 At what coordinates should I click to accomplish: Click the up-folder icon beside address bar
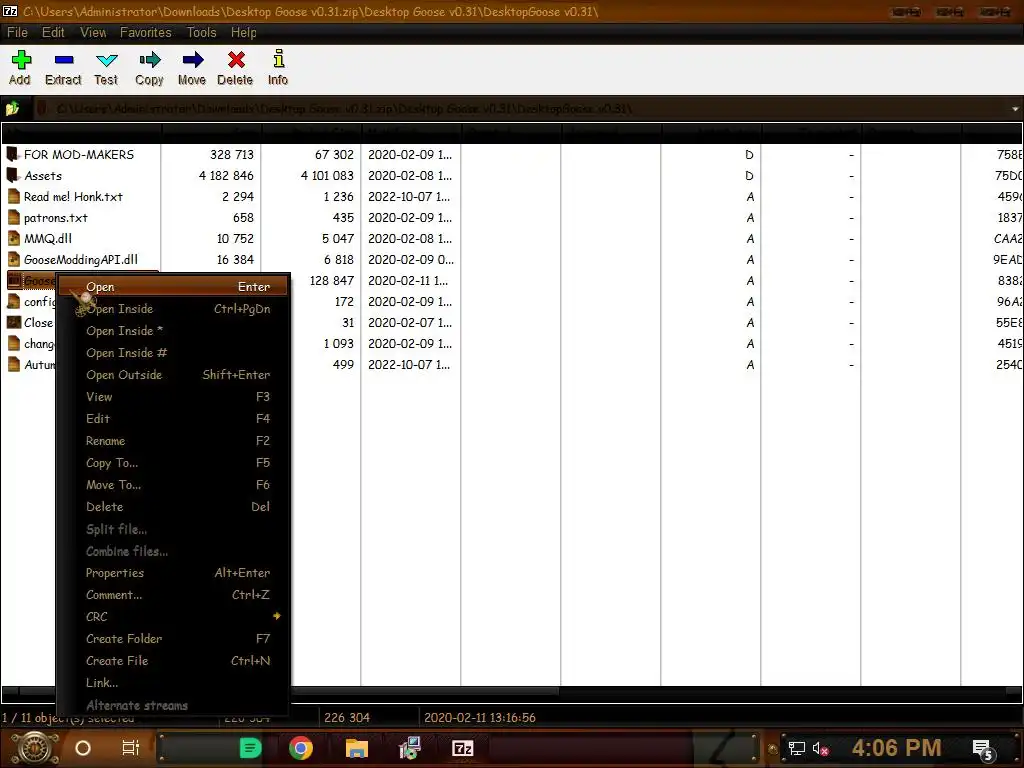point(12,108)
